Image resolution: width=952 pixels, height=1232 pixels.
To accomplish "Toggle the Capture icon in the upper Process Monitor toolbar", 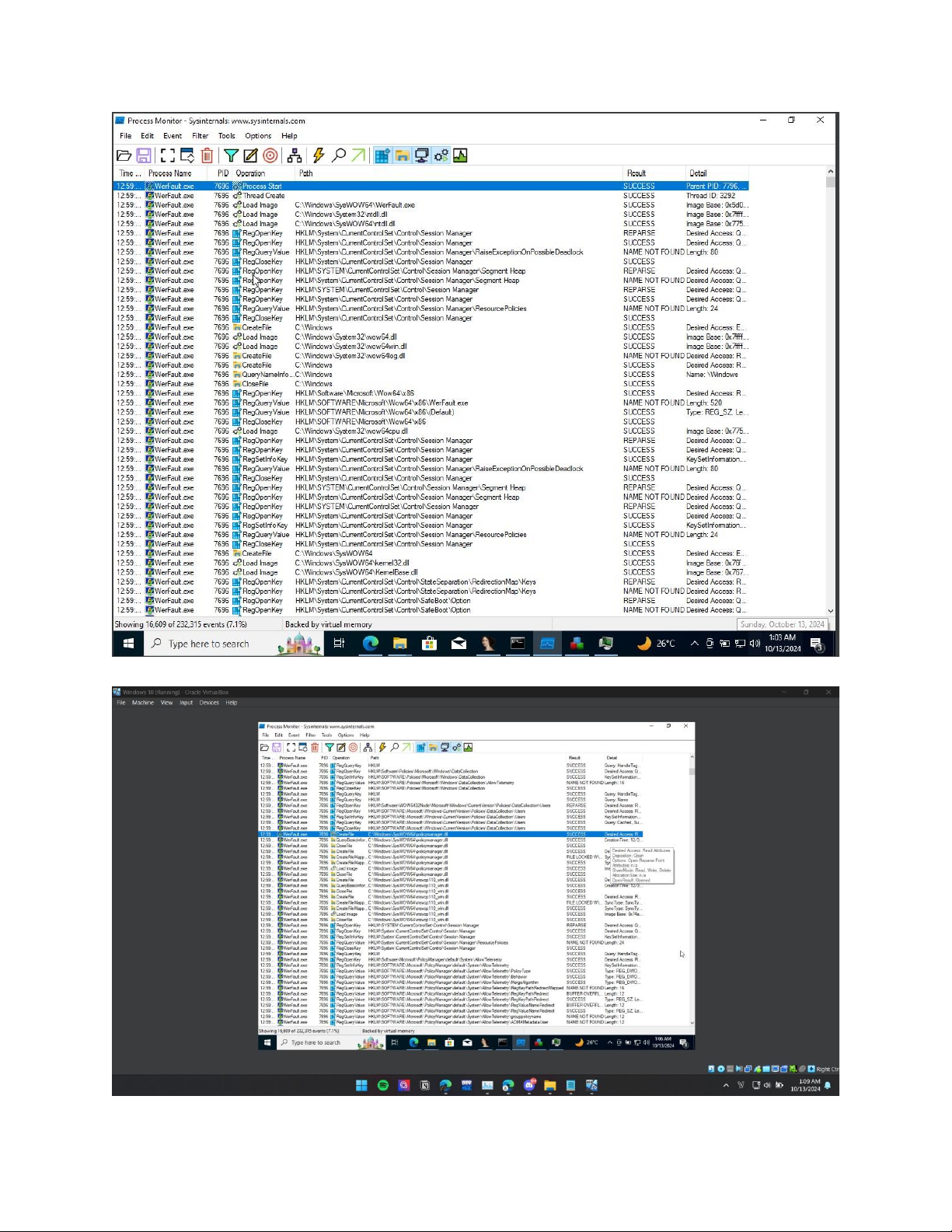I will coord(168,155).
